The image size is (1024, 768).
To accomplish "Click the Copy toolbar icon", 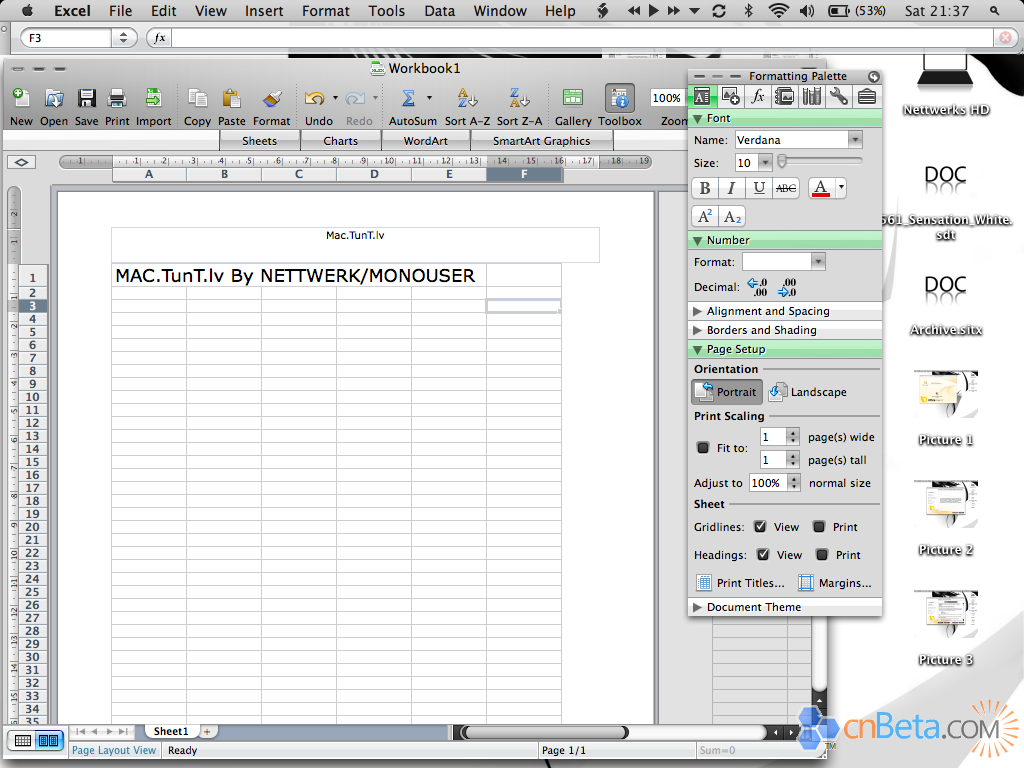I will click(x=197, y=98).
